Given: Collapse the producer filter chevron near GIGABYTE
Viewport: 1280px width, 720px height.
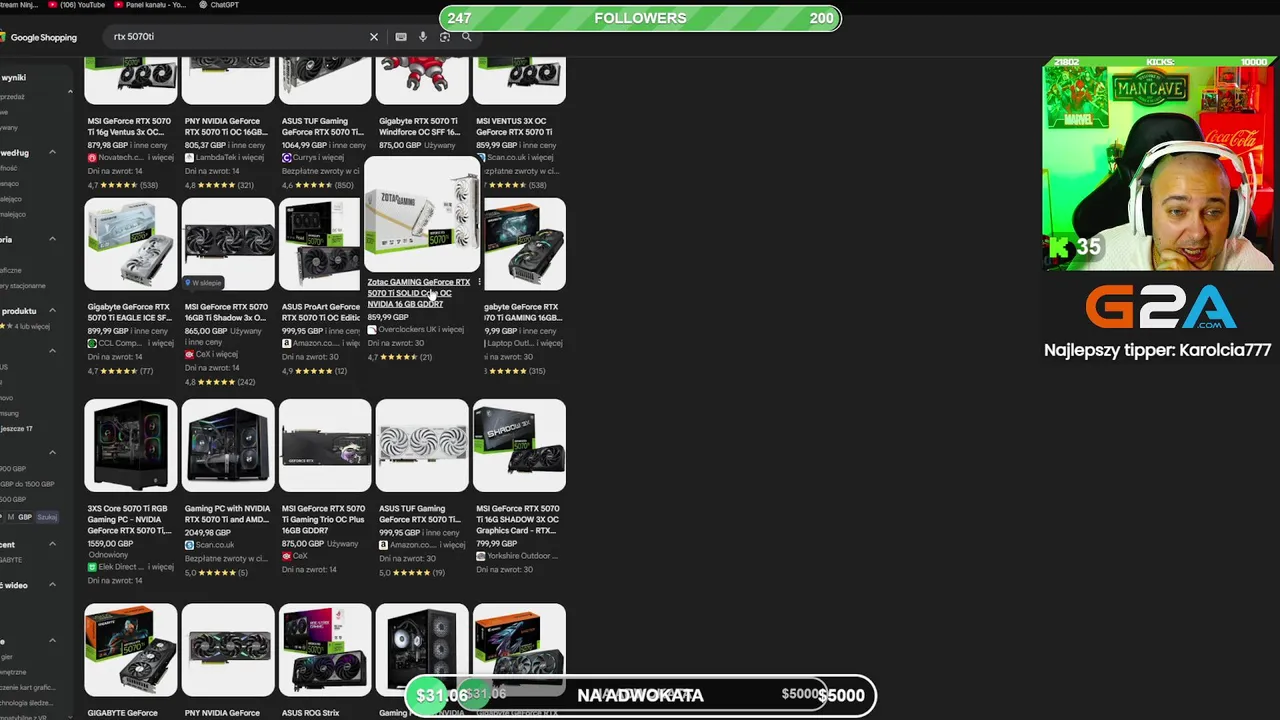Looking at the screenshot, I should [52, 544].
